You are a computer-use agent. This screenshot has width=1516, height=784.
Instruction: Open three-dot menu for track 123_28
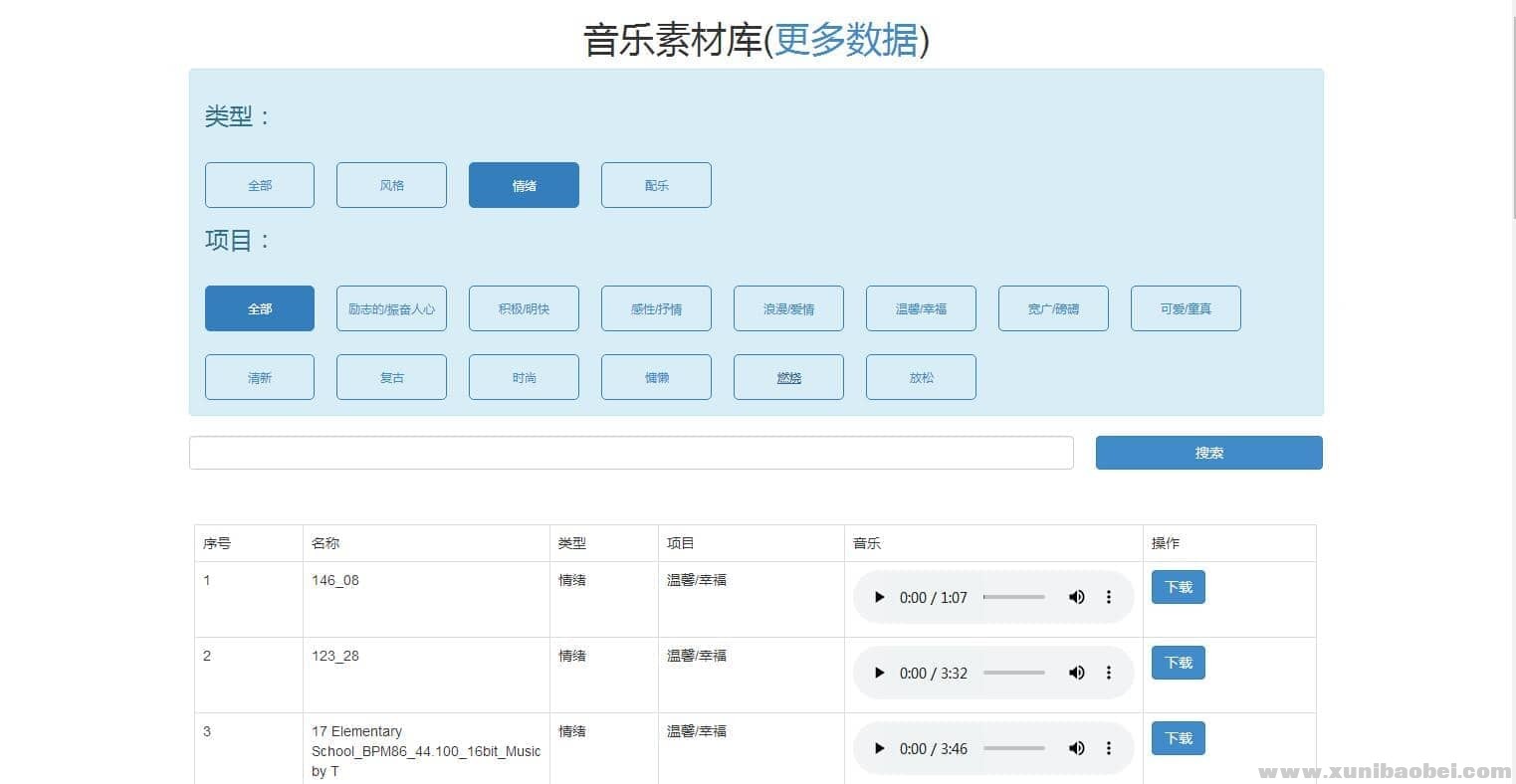click(1109, 673)
